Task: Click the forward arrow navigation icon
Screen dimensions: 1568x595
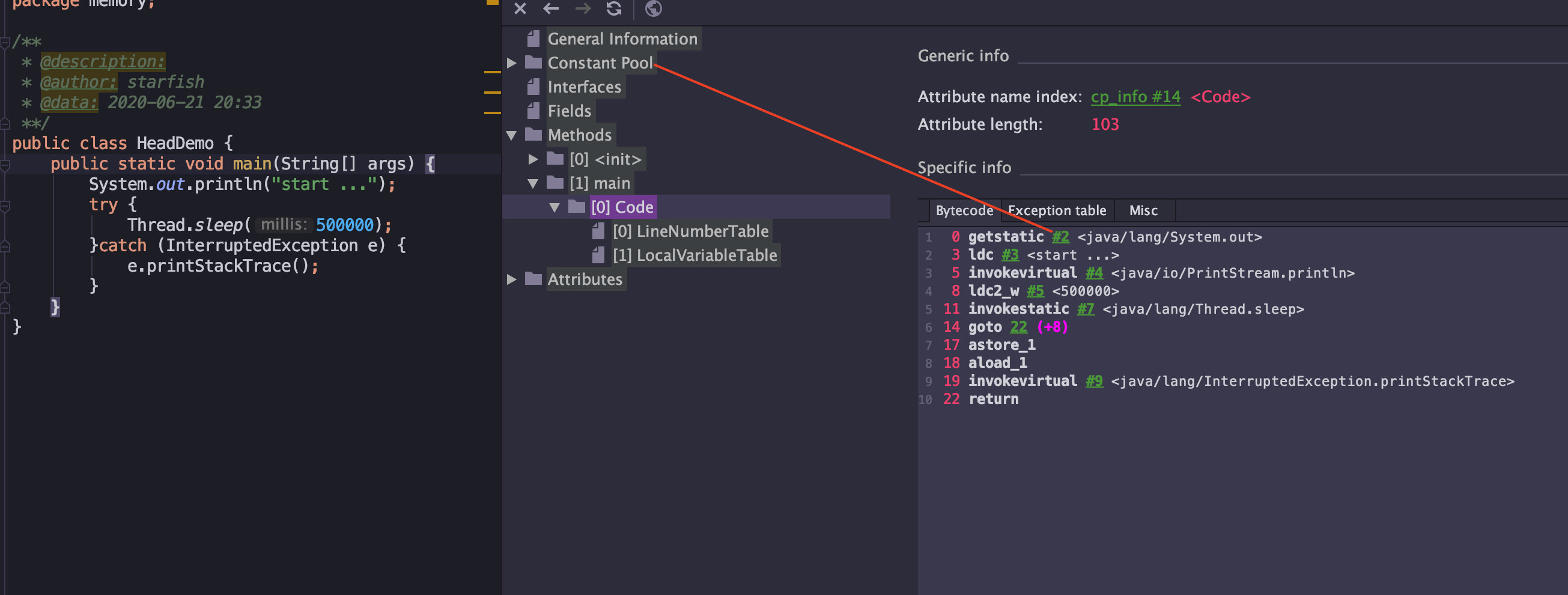Action: point(583,8)
